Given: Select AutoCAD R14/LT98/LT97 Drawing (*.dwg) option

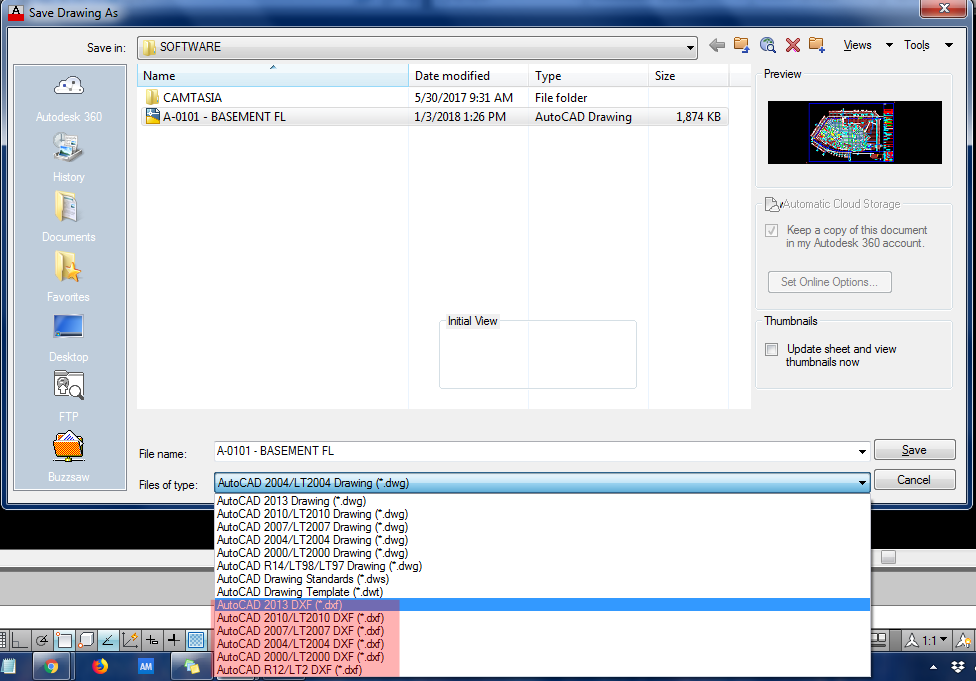Looking at the screenshot, I should 542,566.
